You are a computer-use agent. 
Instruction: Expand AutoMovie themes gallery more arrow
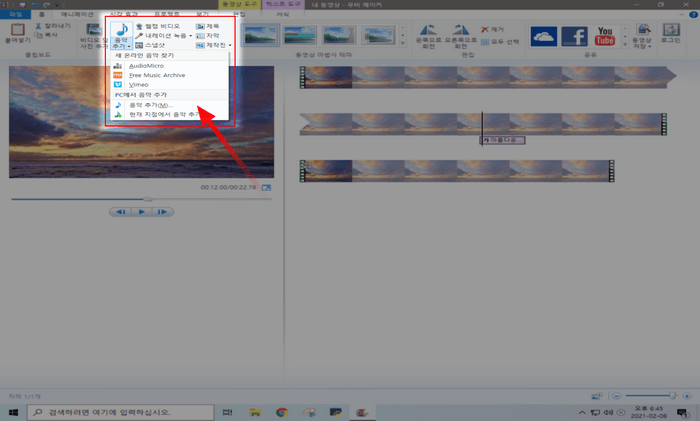(x=403, y=43)
